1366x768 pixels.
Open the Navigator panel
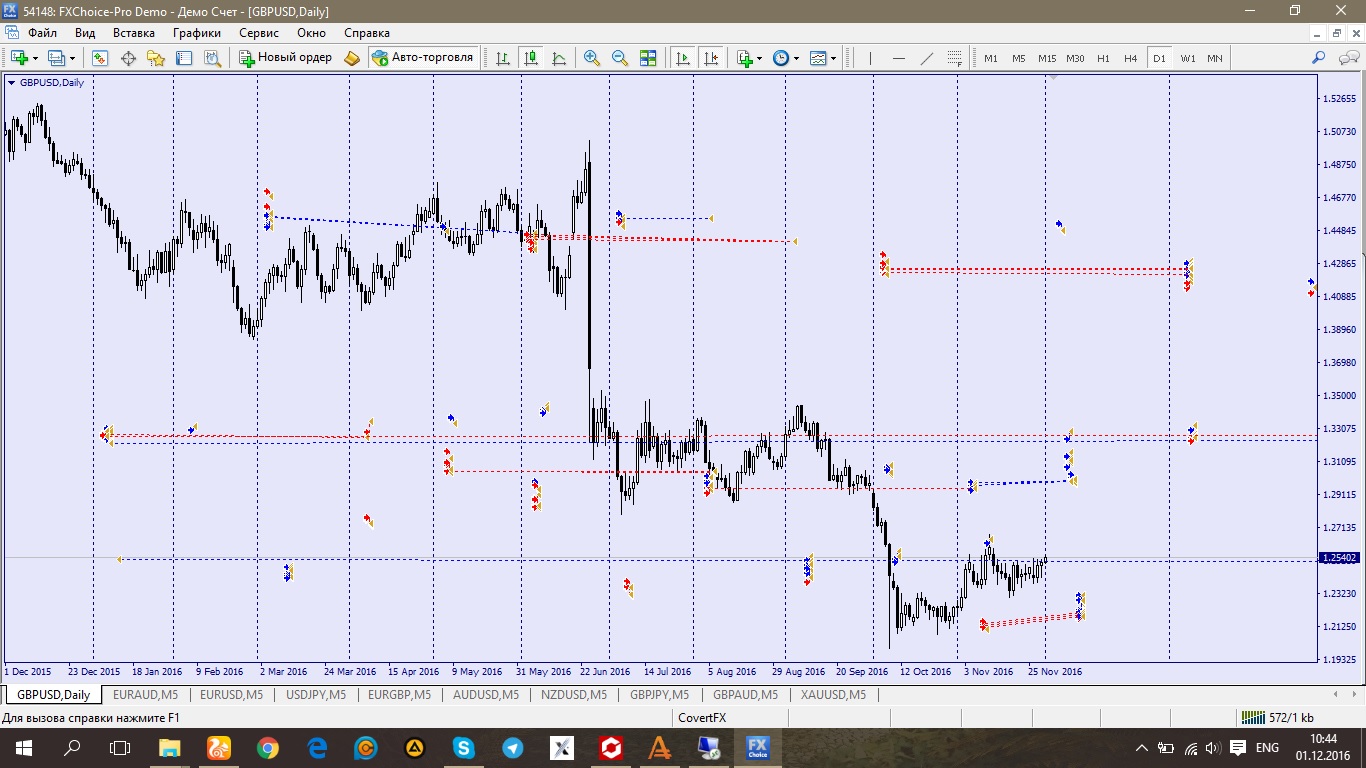(x=156, y=58)
